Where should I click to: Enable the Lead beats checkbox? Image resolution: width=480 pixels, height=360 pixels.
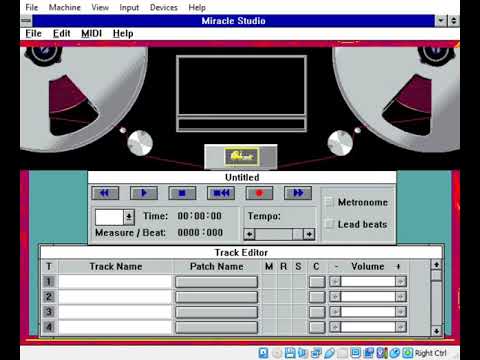pos(329,224)
